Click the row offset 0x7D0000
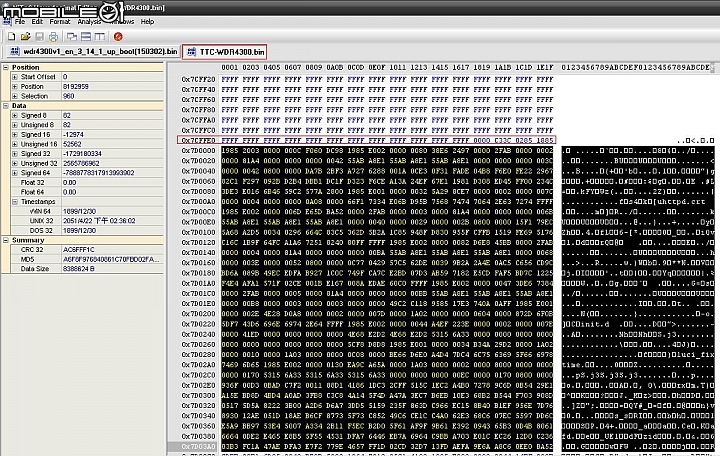Image resolution: width=720 pixels, height=456 pixels. 198,151
